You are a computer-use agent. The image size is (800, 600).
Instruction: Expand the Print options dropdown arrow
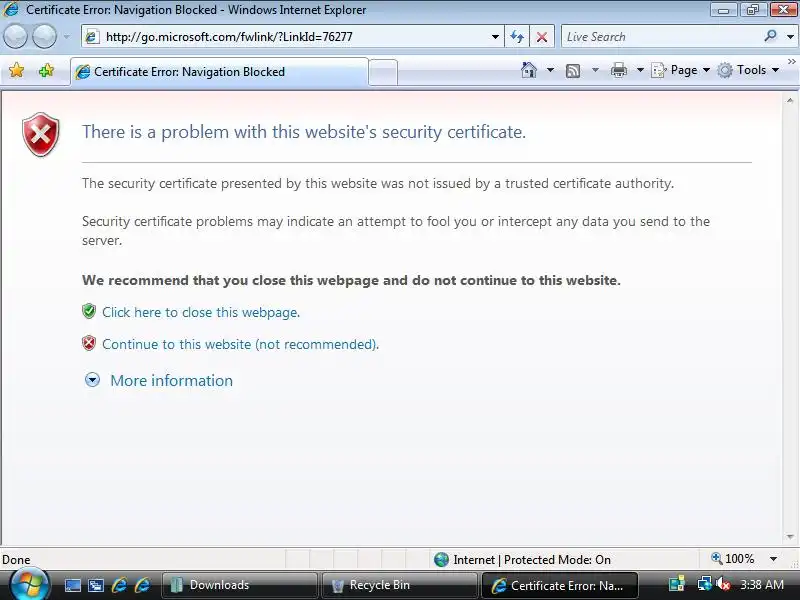coord(640,70)
